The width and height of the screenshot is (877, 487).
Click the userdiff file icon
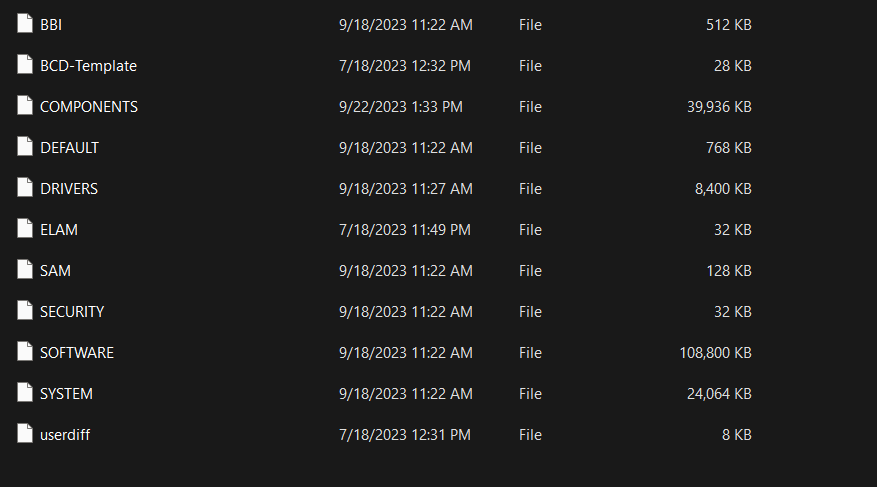pyautogui.click(x=25, y=433)
